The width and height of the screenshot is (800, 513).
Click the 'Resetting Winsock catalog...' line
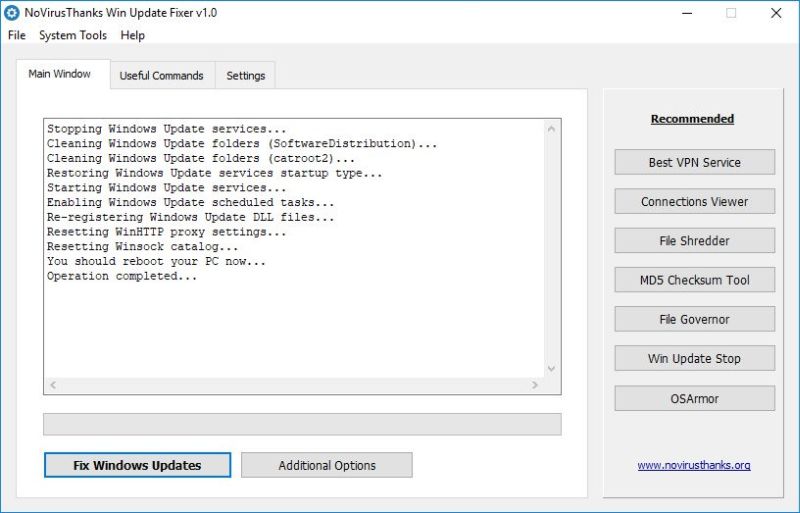[142, 247]
